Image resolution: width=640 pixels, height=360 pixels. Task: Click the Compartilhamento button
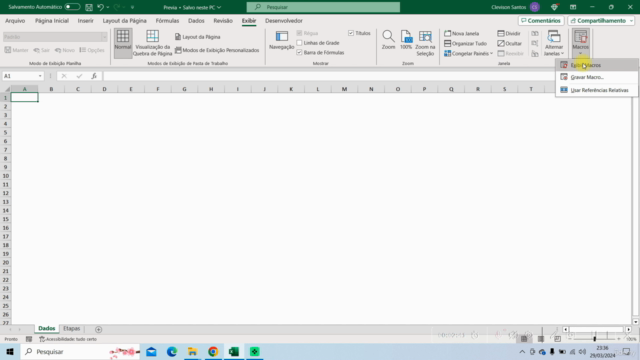tap(598, 20)
